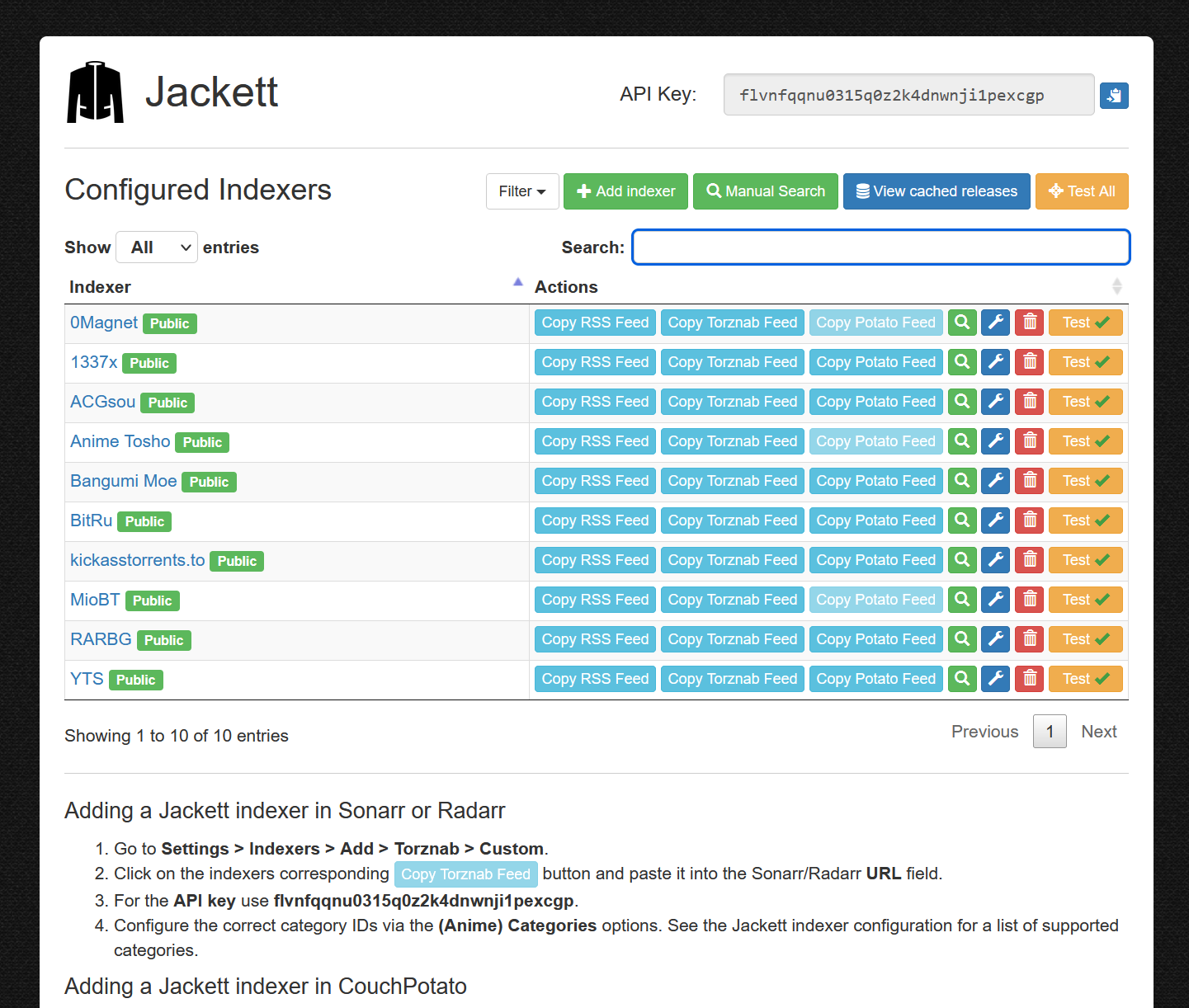Configure YTS with wrench icon

coord(996,679)
